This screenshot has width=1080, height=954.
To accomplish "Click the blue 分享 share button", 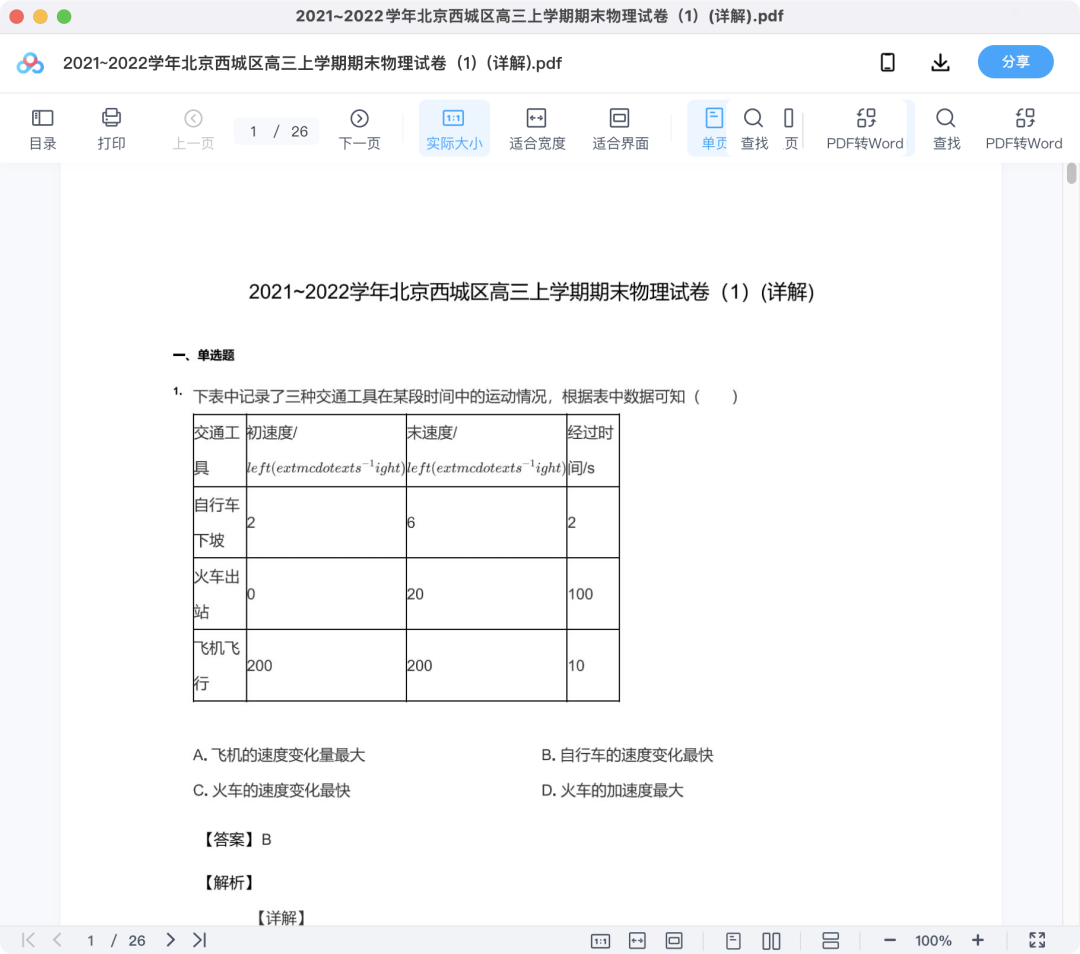I will click(1015, 62).
